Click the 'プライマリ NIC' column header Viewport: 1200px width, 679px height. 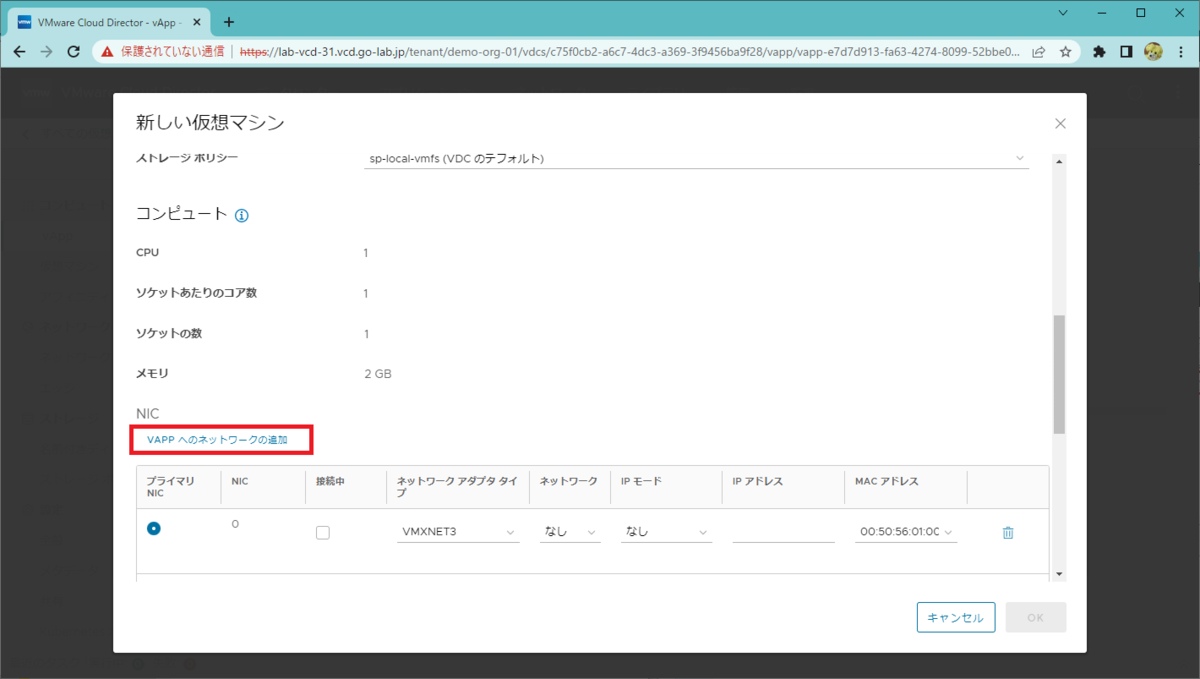pyautogui.click(x=170, y=487)
